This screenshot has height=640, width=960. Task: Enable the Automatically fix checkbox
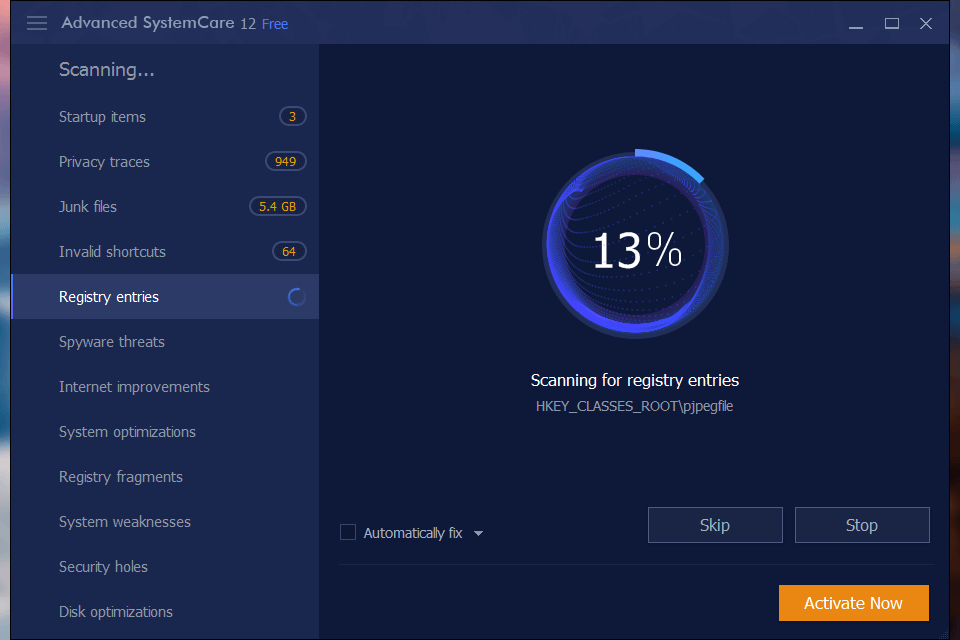click(x=347, y=532)
